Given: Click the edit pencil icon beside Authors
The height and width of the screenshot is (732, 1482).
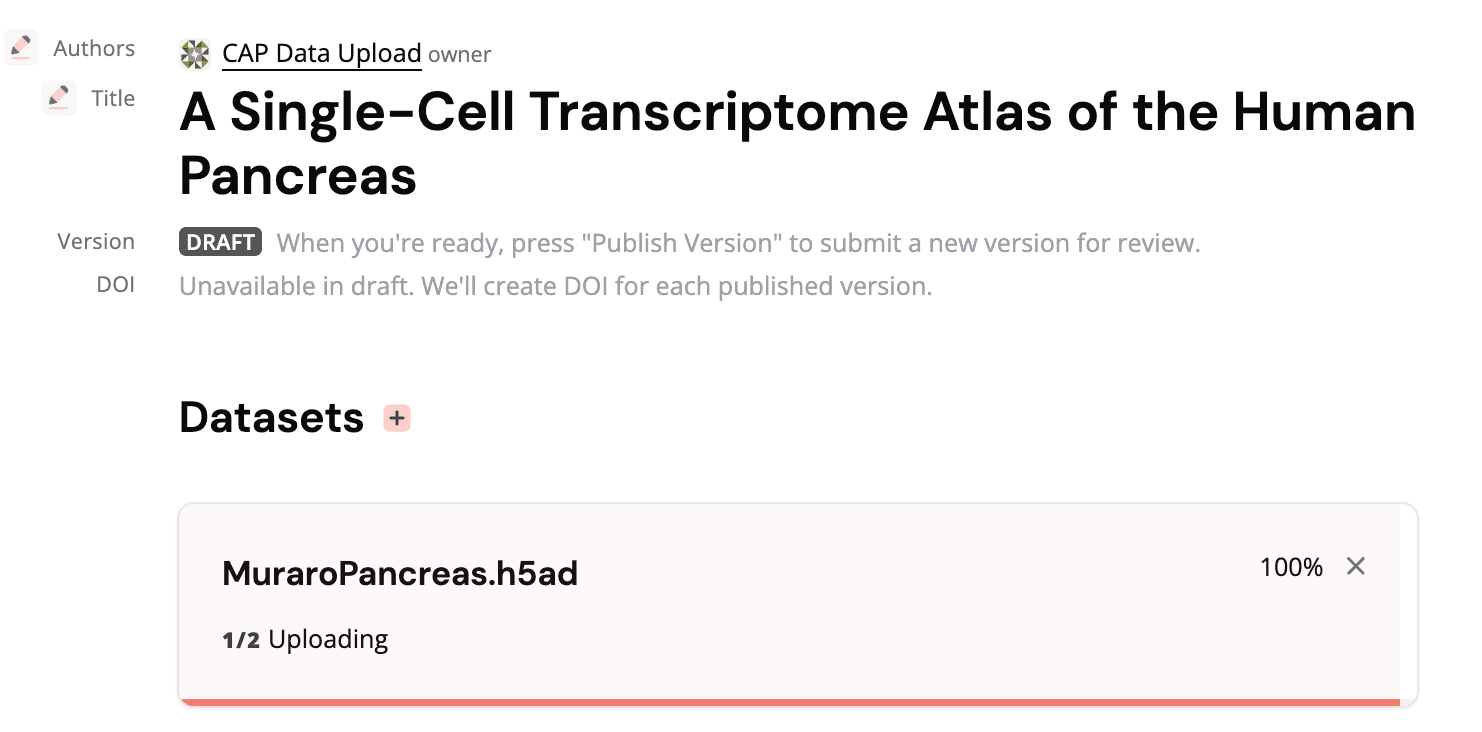Looking at the screenshot, I should click(x=21, y=48).
